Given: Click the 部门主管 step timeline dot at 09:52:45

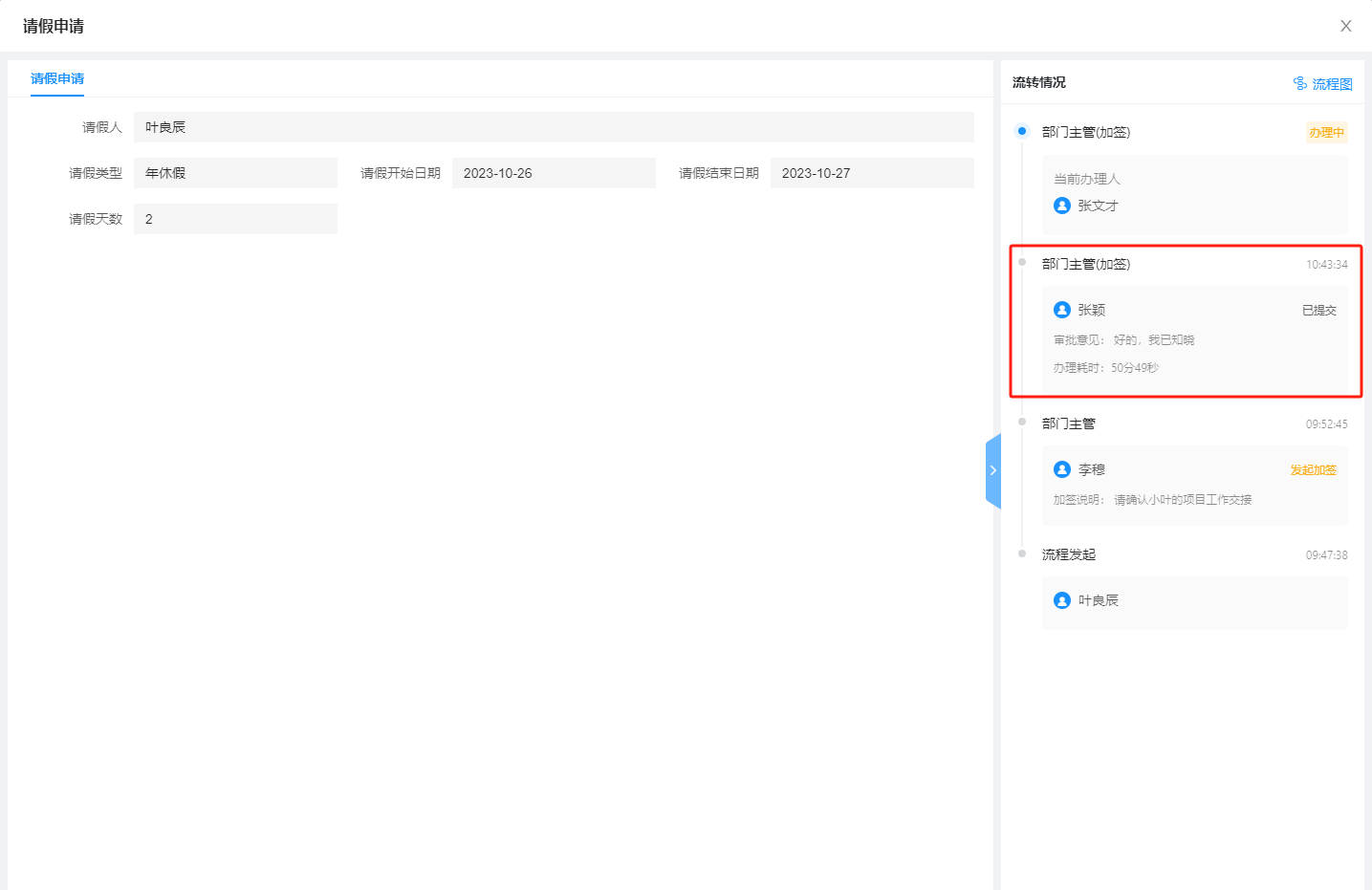Looking at the screenshot, I should [1022, 422].
